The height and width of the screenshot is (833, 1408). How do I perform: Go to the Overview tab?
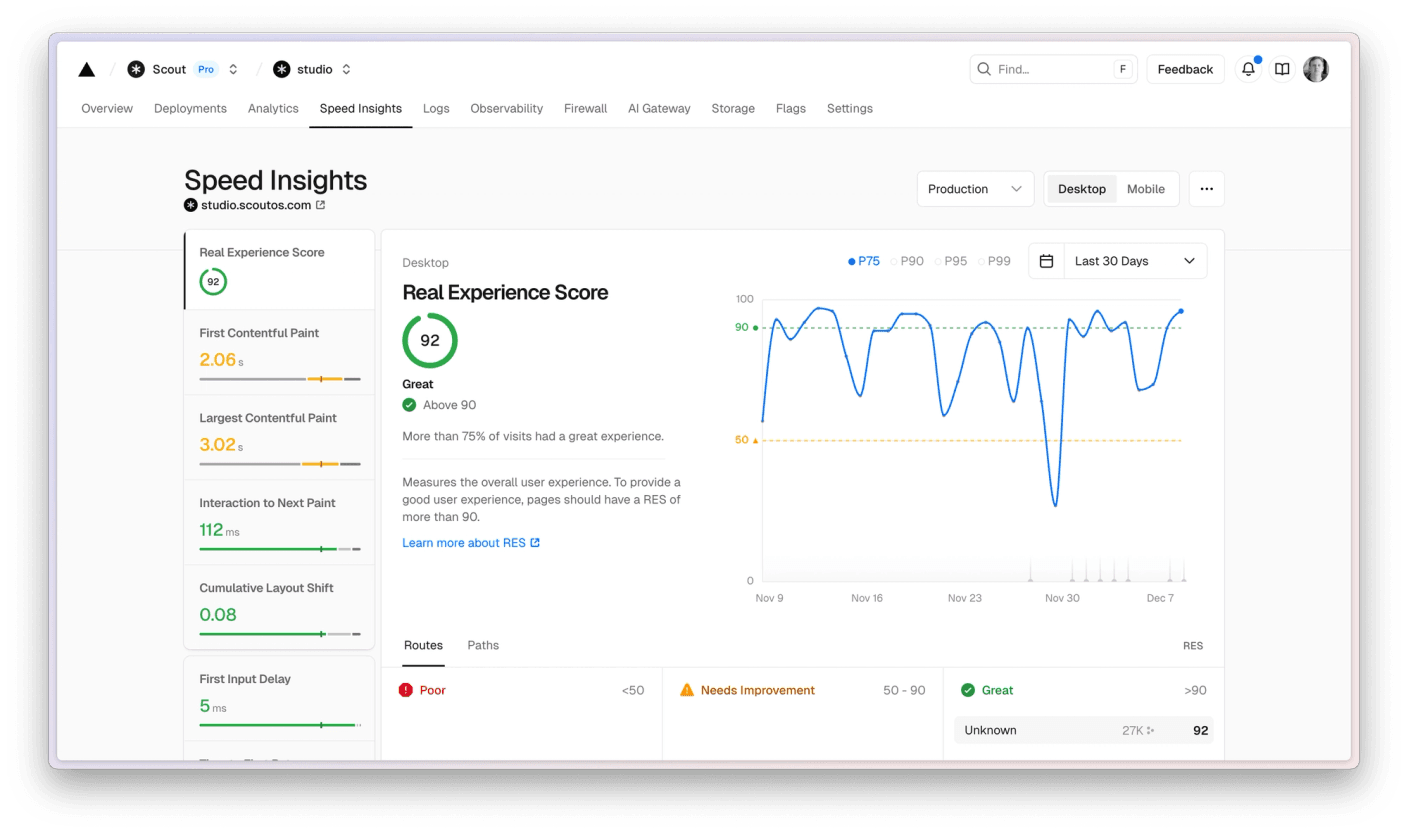107,108
